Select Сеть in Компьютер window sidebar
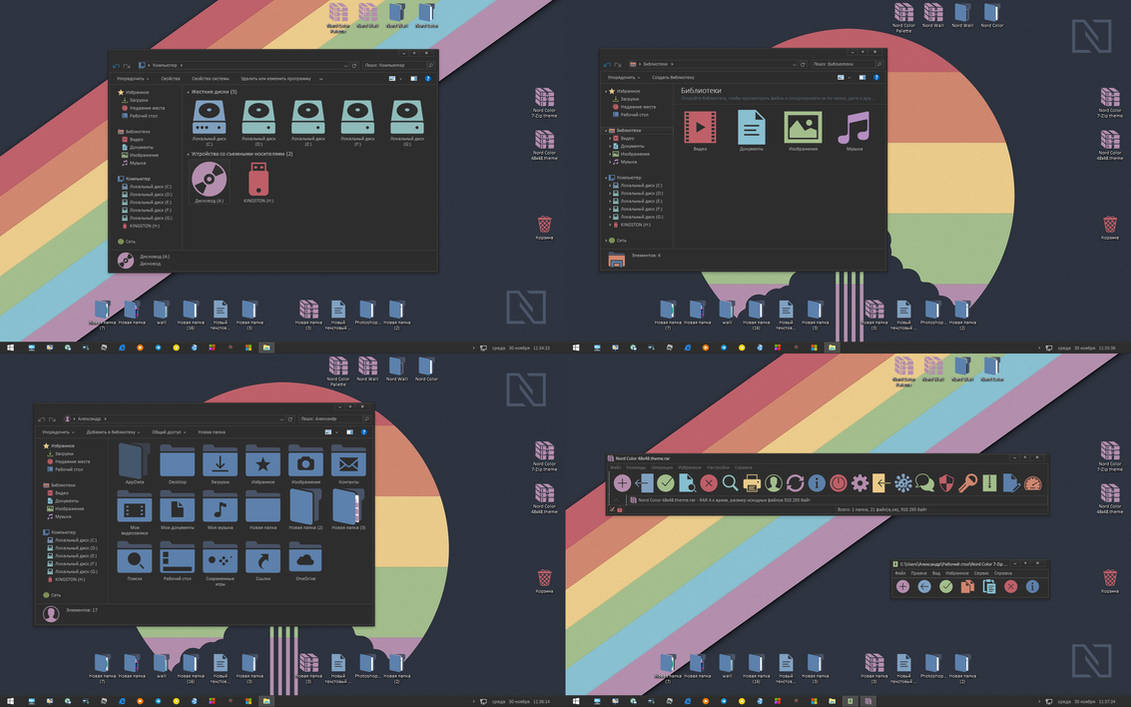 coord(126,241)
